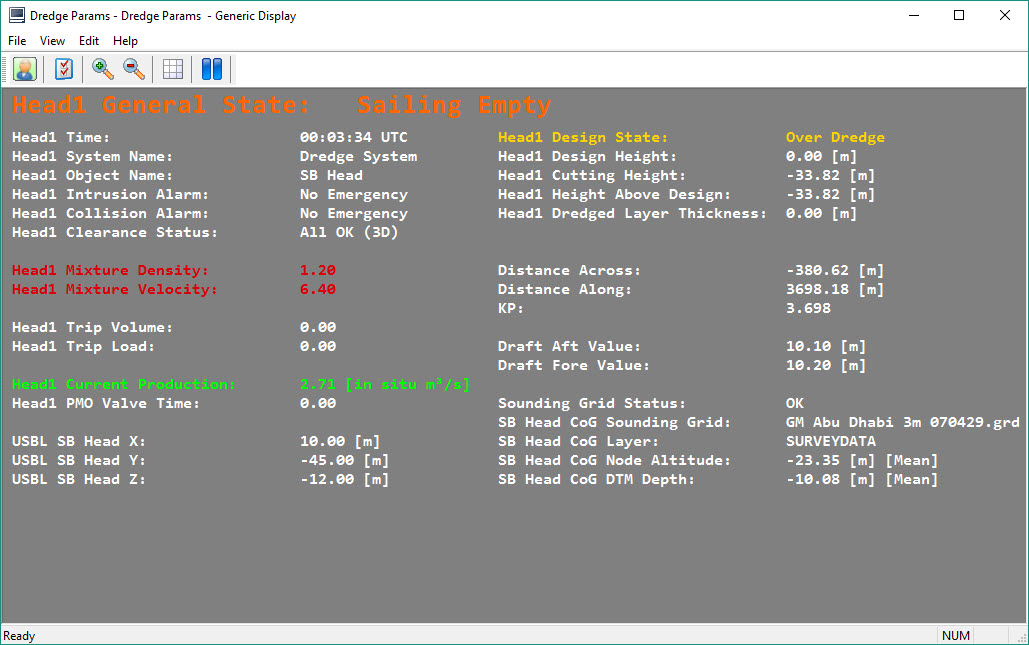The image size is (1029, 645).
Task: Click the Over Dredge design state value
Action: (x=835, y=137)
